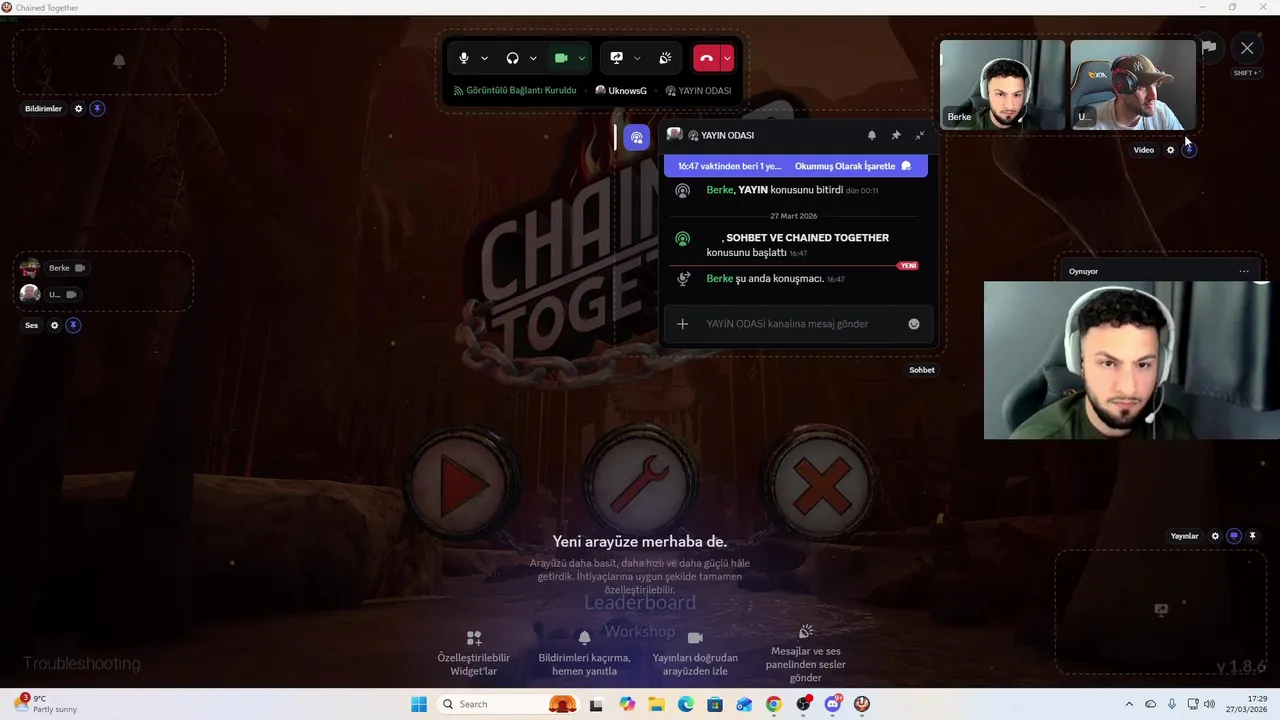This screenshot has height=720, width=1280.
Task: Click the Sohbet widget label
Action: click(922, 370)
